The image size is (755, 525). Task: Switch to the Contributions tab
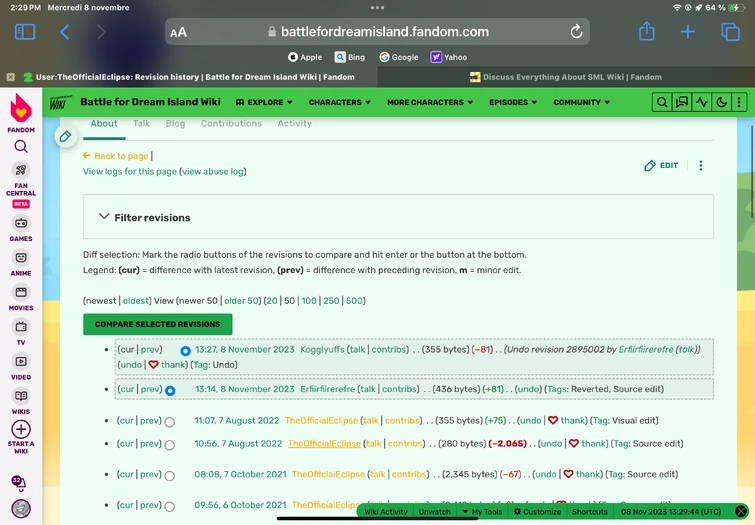point(231,124)
